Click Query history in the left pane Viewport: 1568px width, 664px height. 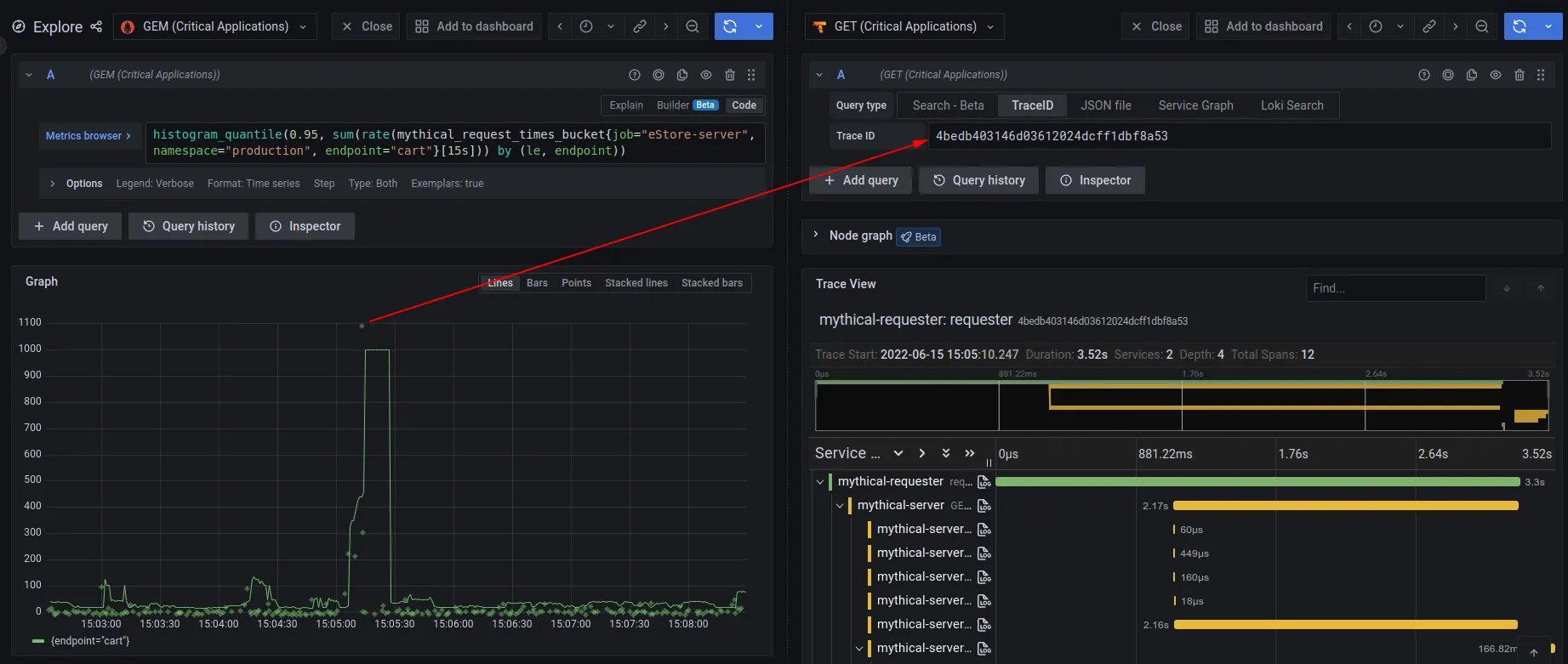coord(189,226)
